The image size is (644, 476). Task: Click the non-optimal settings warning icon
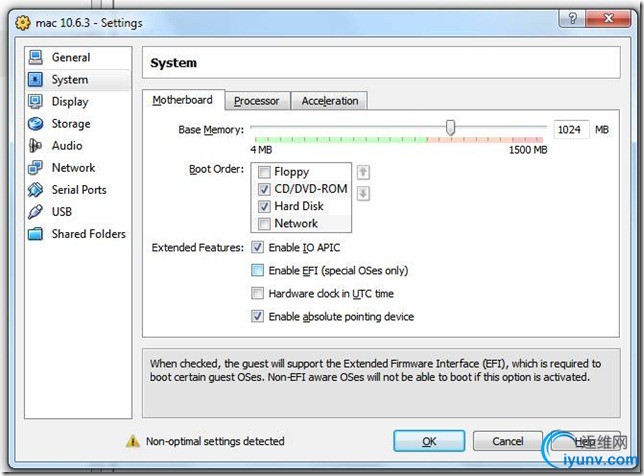(133, 441)
